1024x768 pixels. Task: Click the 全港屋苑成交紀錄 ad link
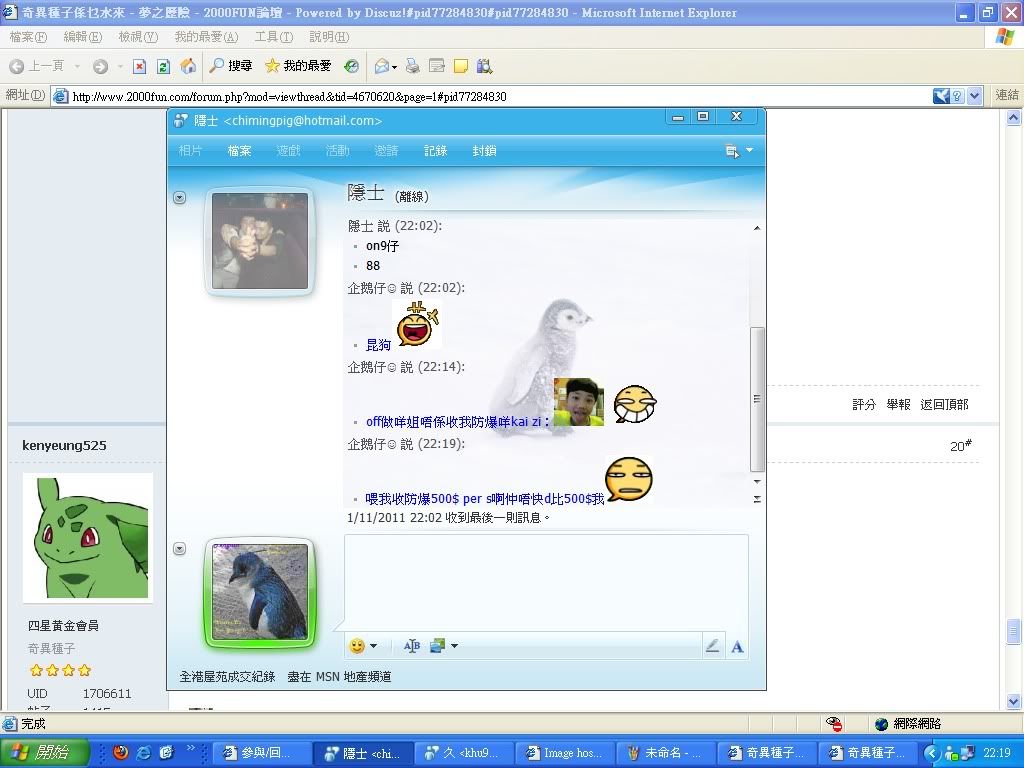click(227, 677)
